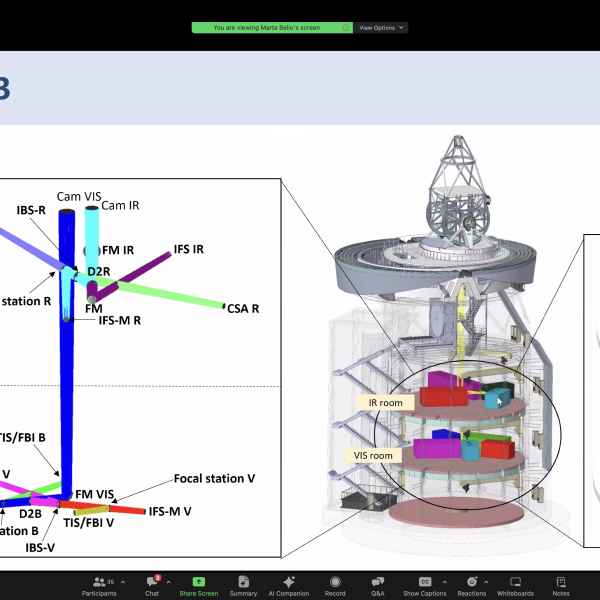Launch the AI Companion
600x600 pixels.
coord(289,585)
